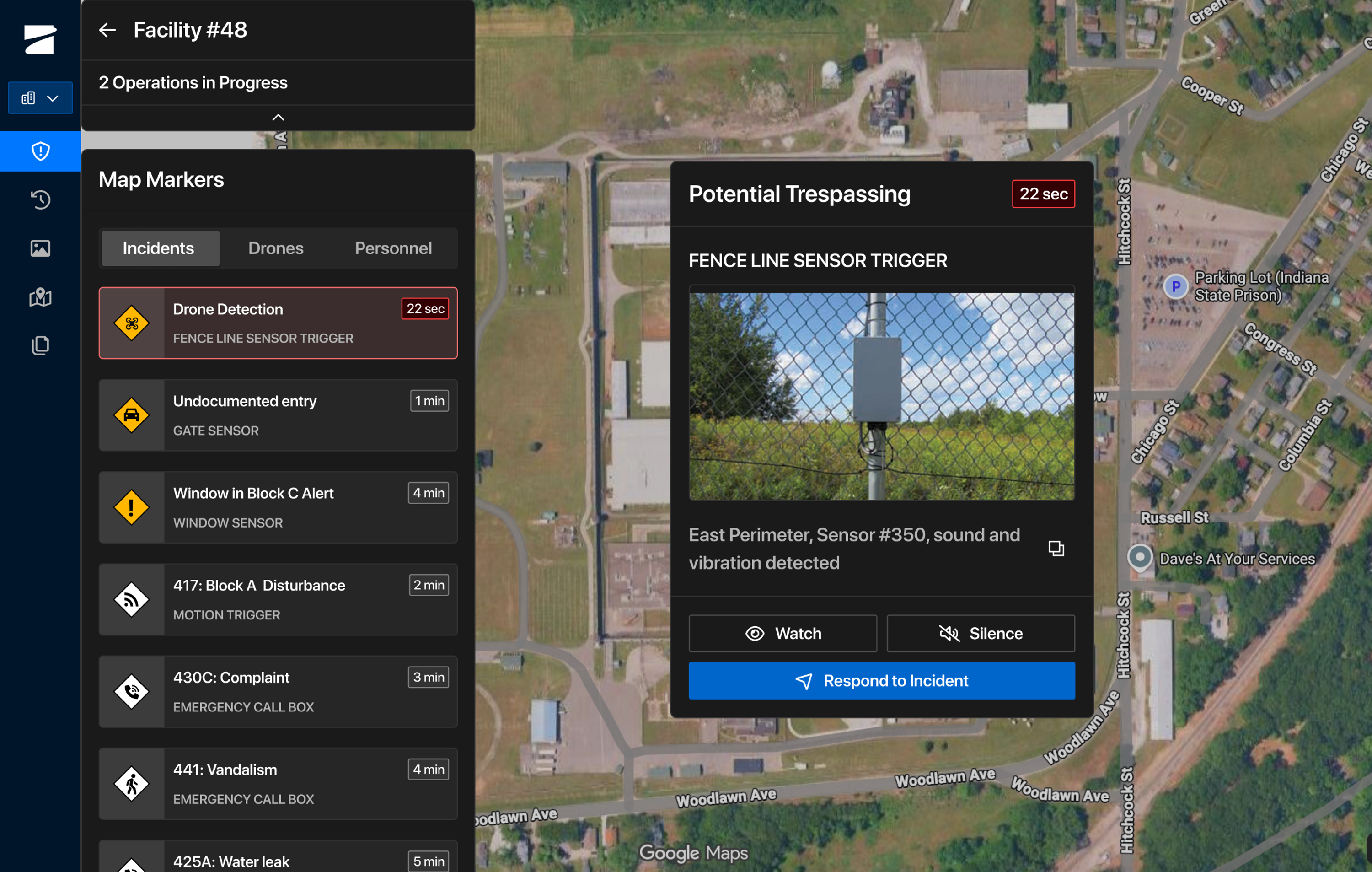Click the 2 min badge on Block A Disturbance
1372x872 pixels.
pos(429,585)
